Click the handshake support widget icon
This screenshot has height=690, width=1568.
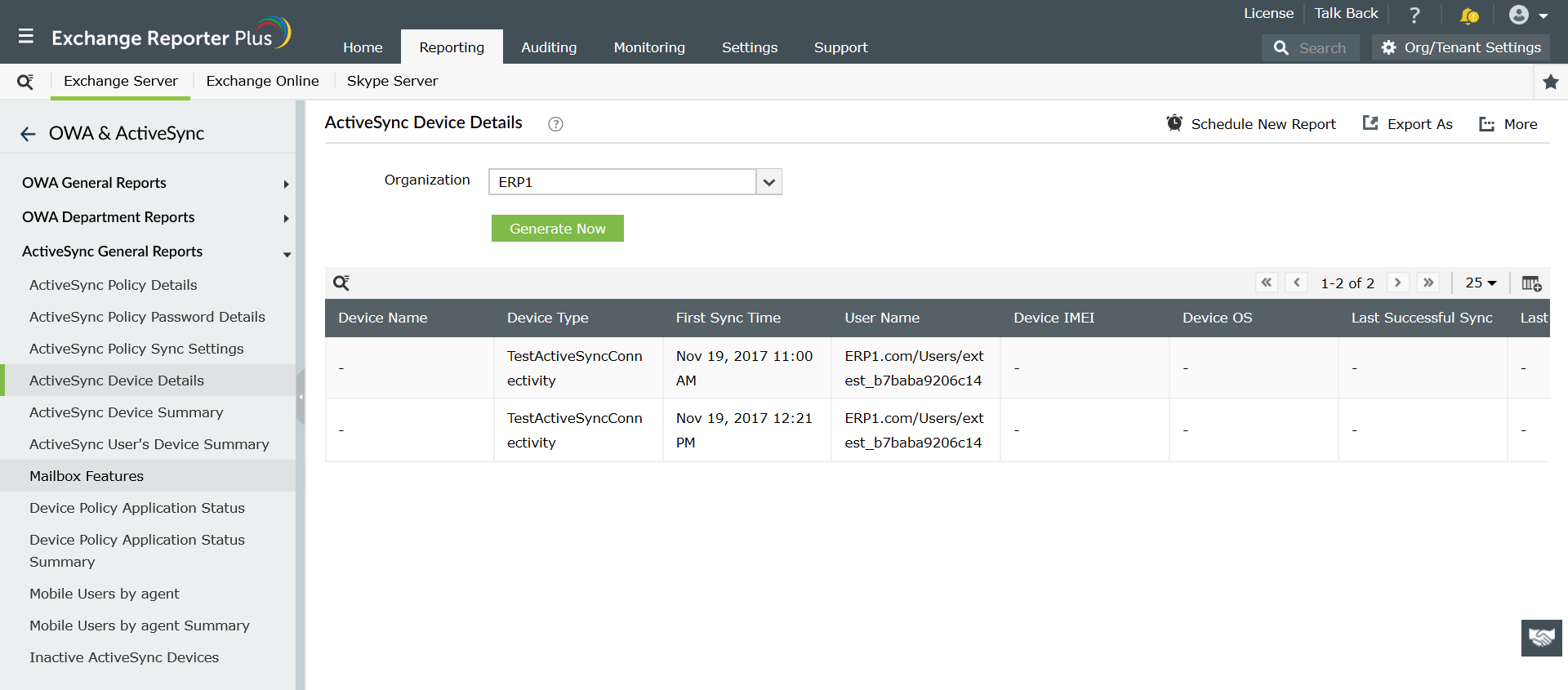(x=1541, y=638)
